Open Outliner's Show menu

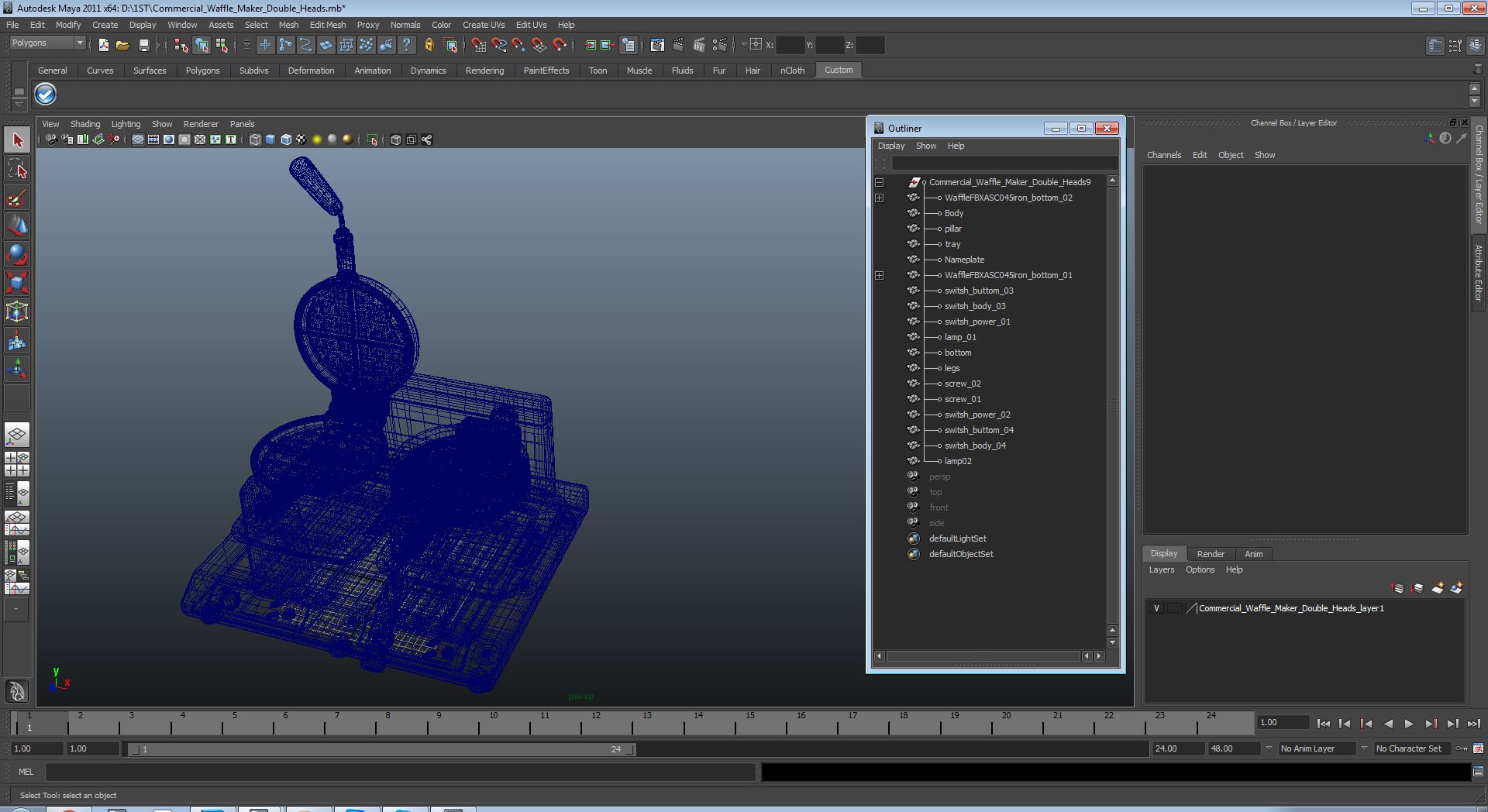[926, 146]
